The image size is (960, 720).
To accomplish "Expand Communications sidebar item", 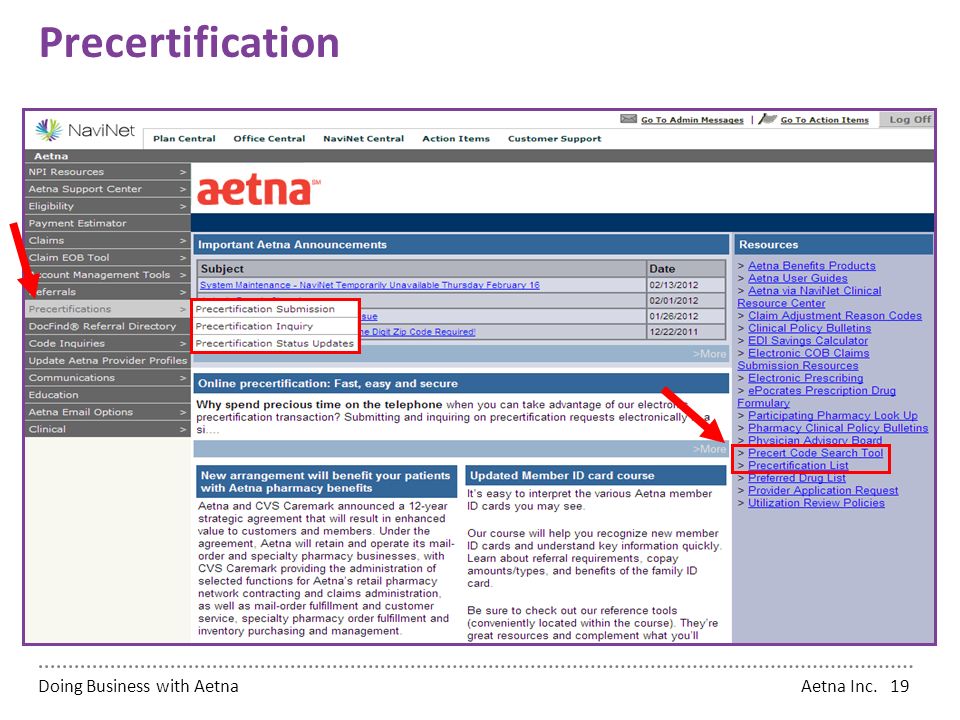I will [x=107, y=378].
